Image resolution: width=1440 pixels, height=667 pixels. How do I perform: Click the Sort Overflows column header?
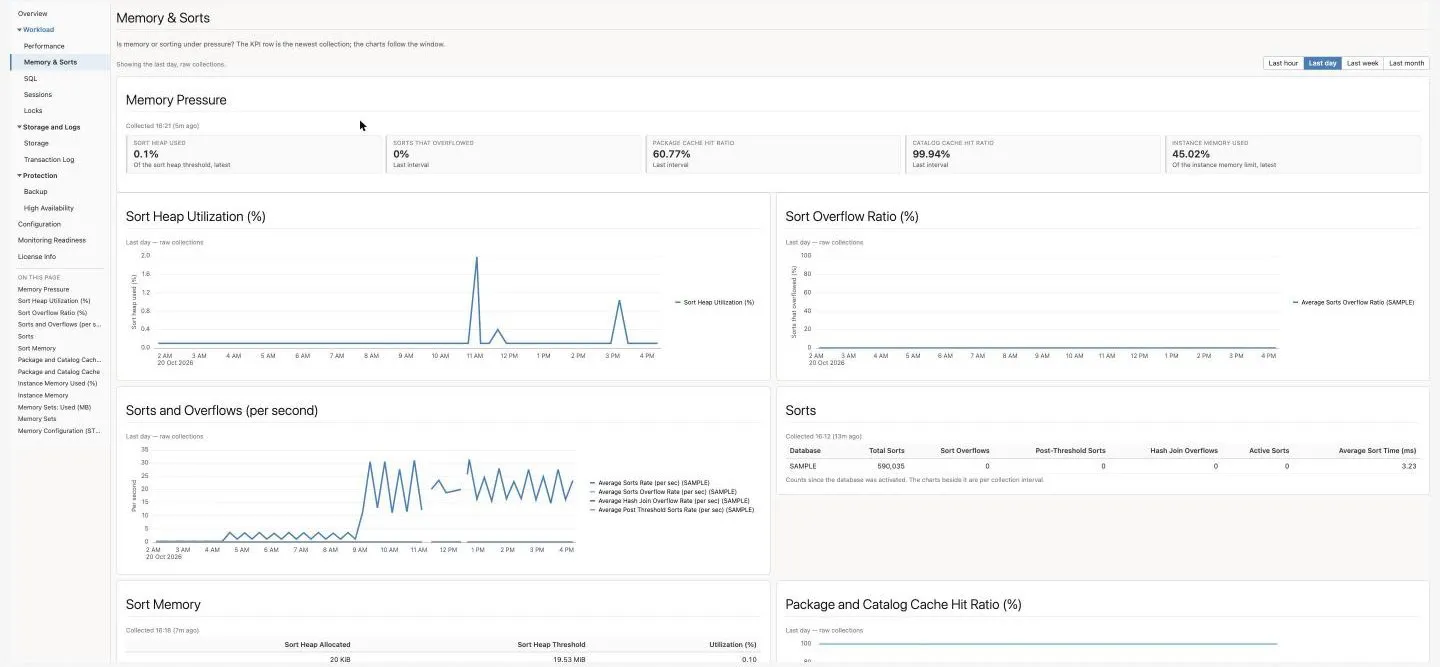click(x=965, y=451)
